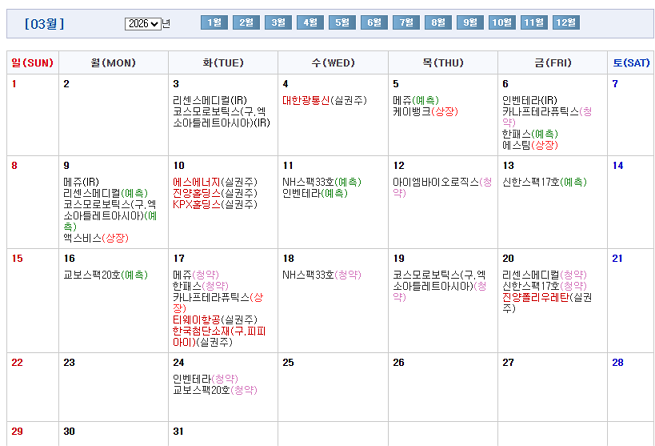Open KPX홀딩스(실권주) entry on March 10

tap(215, 205)
